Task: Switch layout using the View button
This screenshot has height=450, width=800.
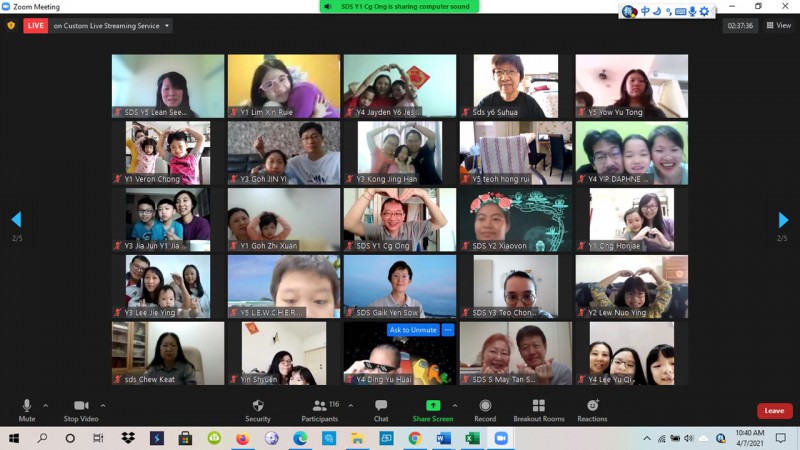Action: click(x=777, y=26)
